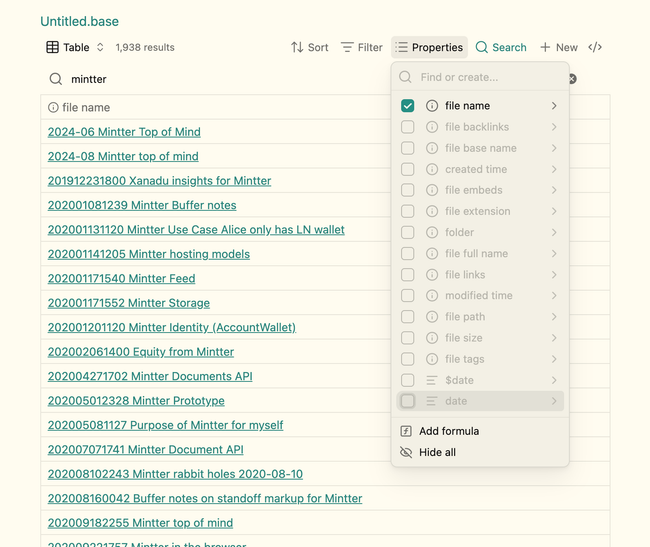Open the code view icon
Viewport: 650px width, 547px height.
pos(595,47)
